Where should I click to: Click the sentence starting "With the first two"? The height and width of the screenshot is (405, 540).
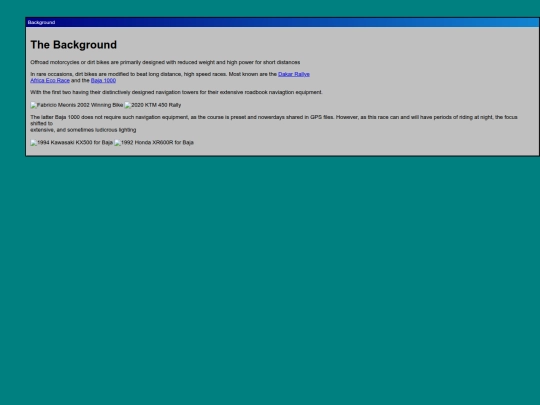click(x=176, y=92)
